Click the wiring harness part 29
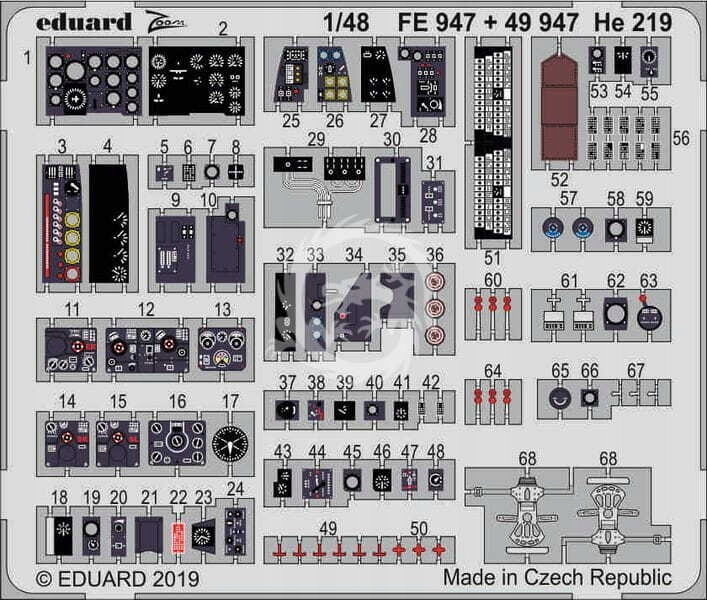Screen dimensions: 707x600 [x=319, y=186]
